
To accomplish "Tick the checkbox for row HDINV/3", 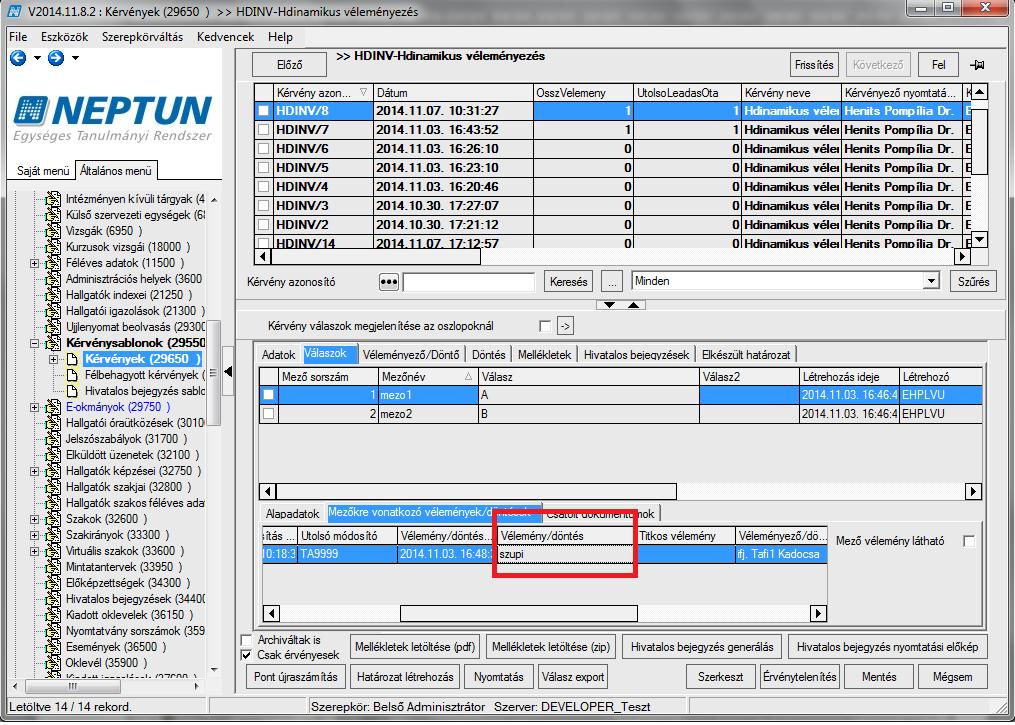I will click(x=263, y=206).
